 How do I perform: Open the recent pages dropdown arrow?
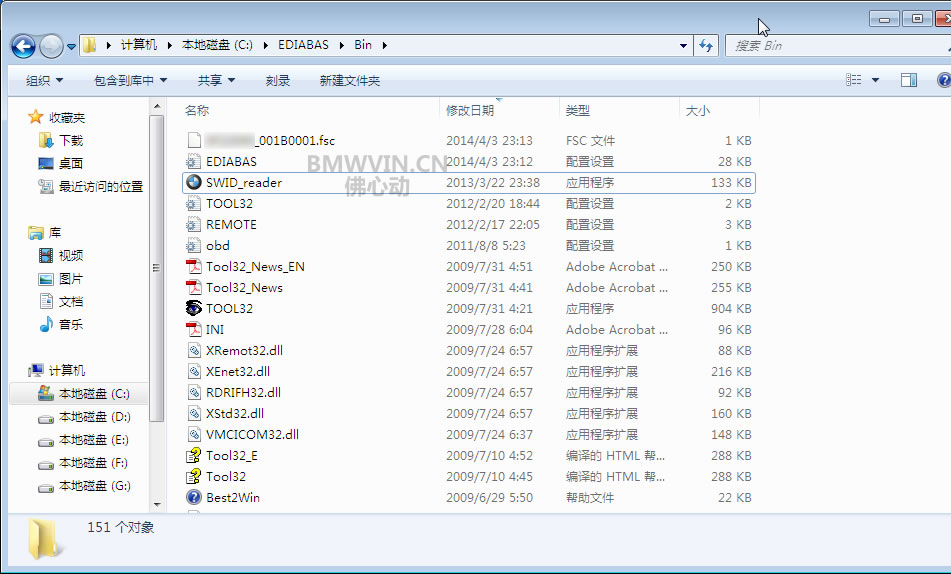(72, 47)
